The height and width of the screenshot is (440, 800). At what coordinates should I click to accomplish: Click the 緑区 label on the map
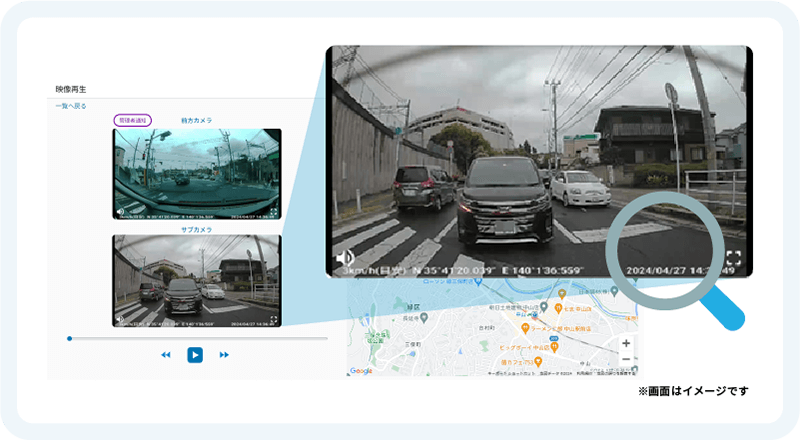tap(413, 307)
